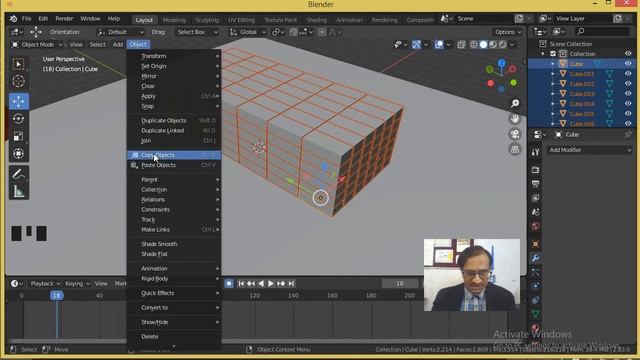Hide Cube.001 with its eye icon
This screenshot has width=640, height=360.
[628, 74]
